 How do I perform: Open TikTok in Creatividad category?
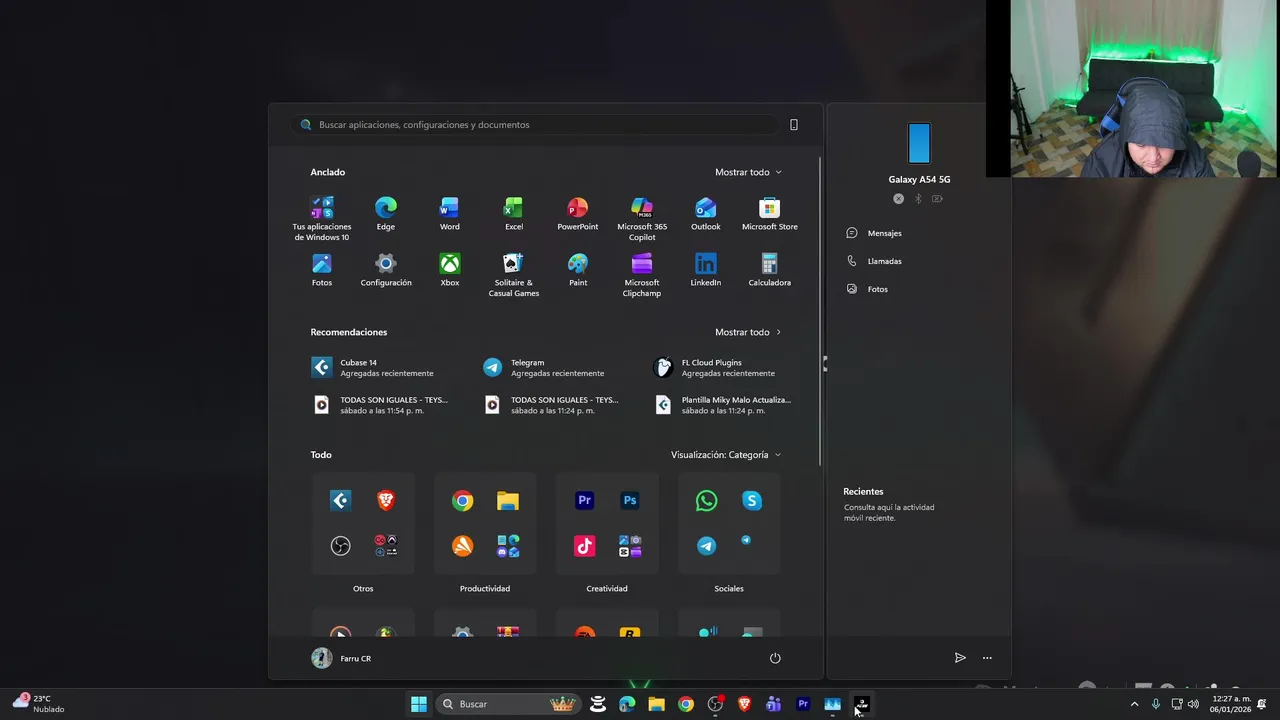[x=585, y=546]
